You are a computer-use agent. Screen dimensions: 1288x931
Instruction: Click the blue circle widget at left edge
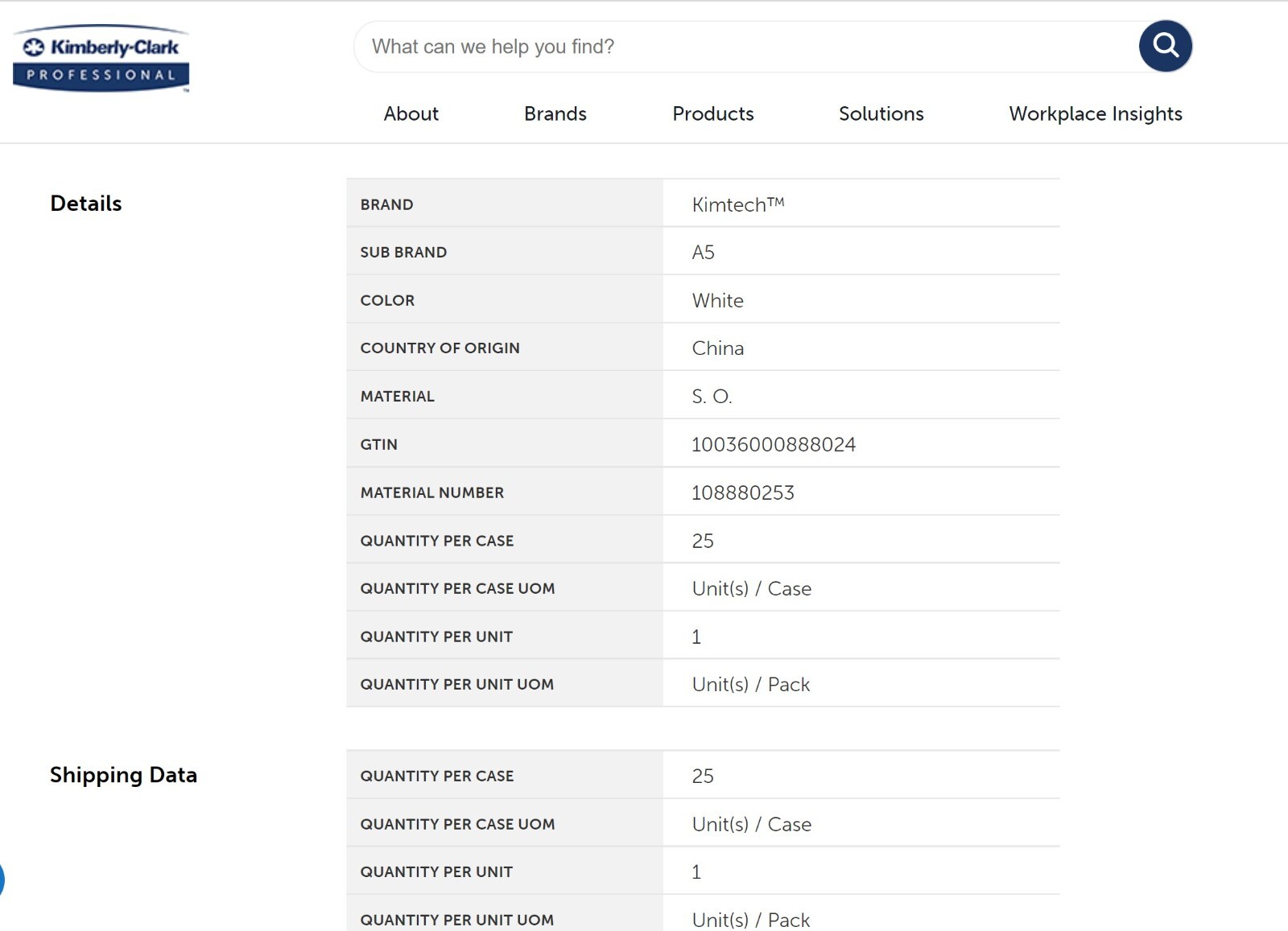point(2,879)
